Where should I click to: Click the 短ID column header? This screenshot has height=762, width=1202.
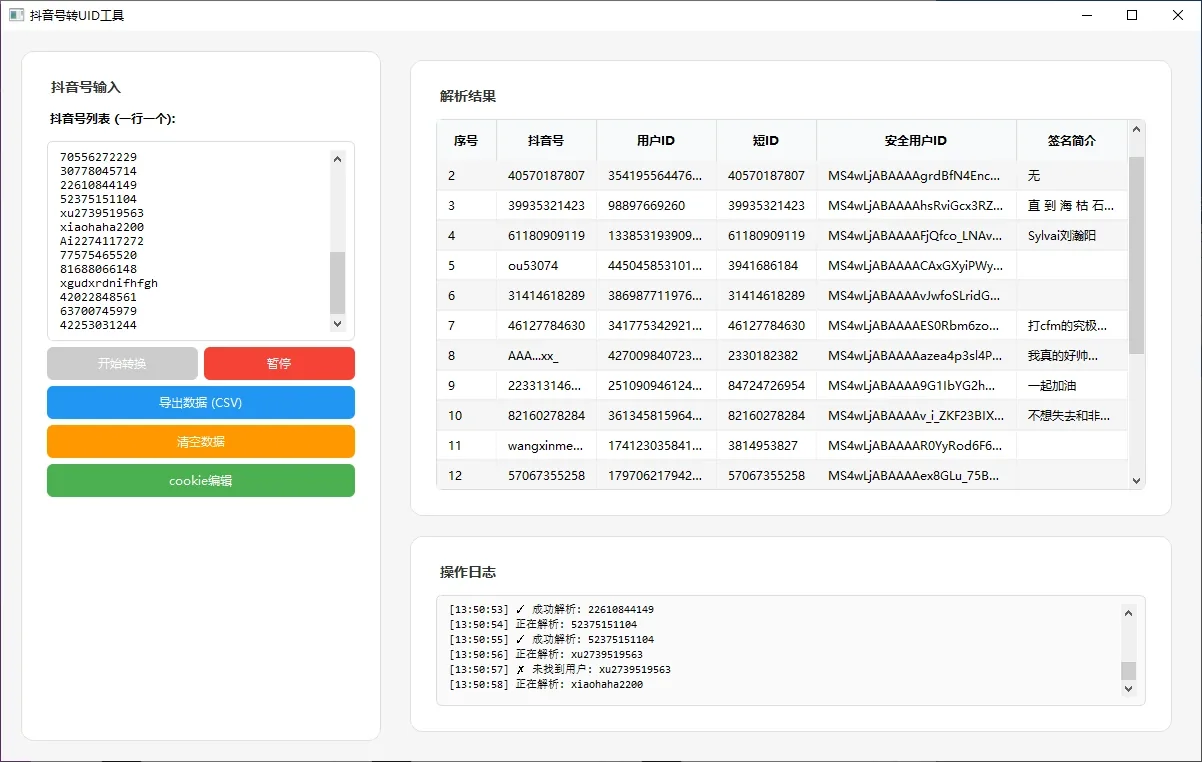coord(766,141)
